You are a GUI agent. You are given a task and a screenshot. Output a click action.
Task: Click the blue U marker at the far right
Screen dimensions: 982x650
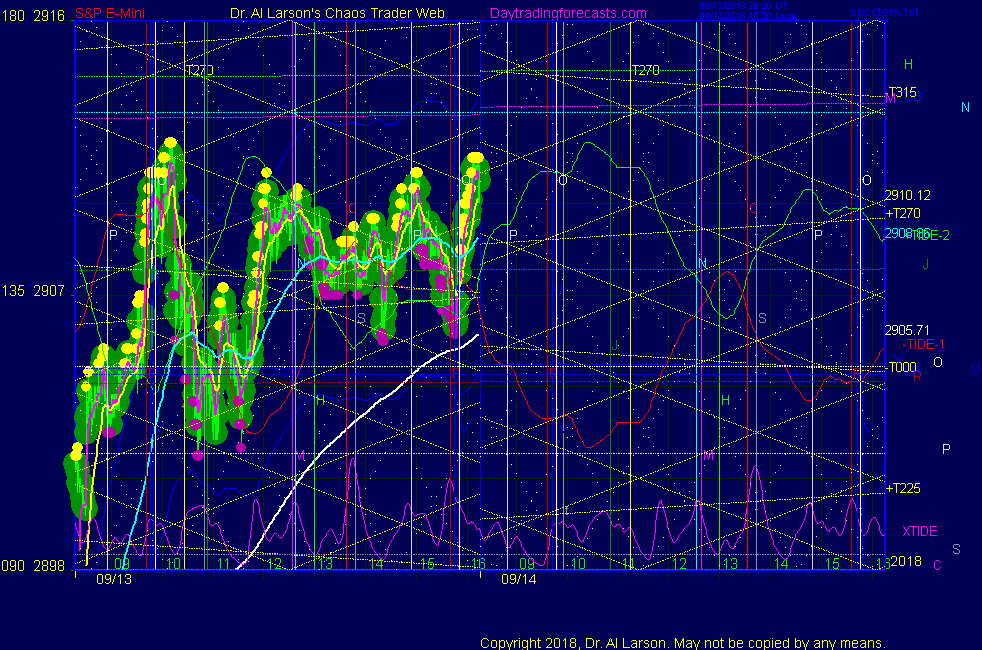click(x=975, y=369)
